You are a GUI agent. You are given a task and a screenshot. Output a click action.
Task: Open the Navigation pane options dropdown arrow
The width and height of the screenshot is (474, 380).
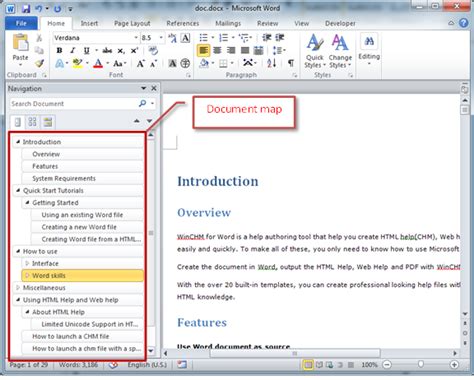143,88
